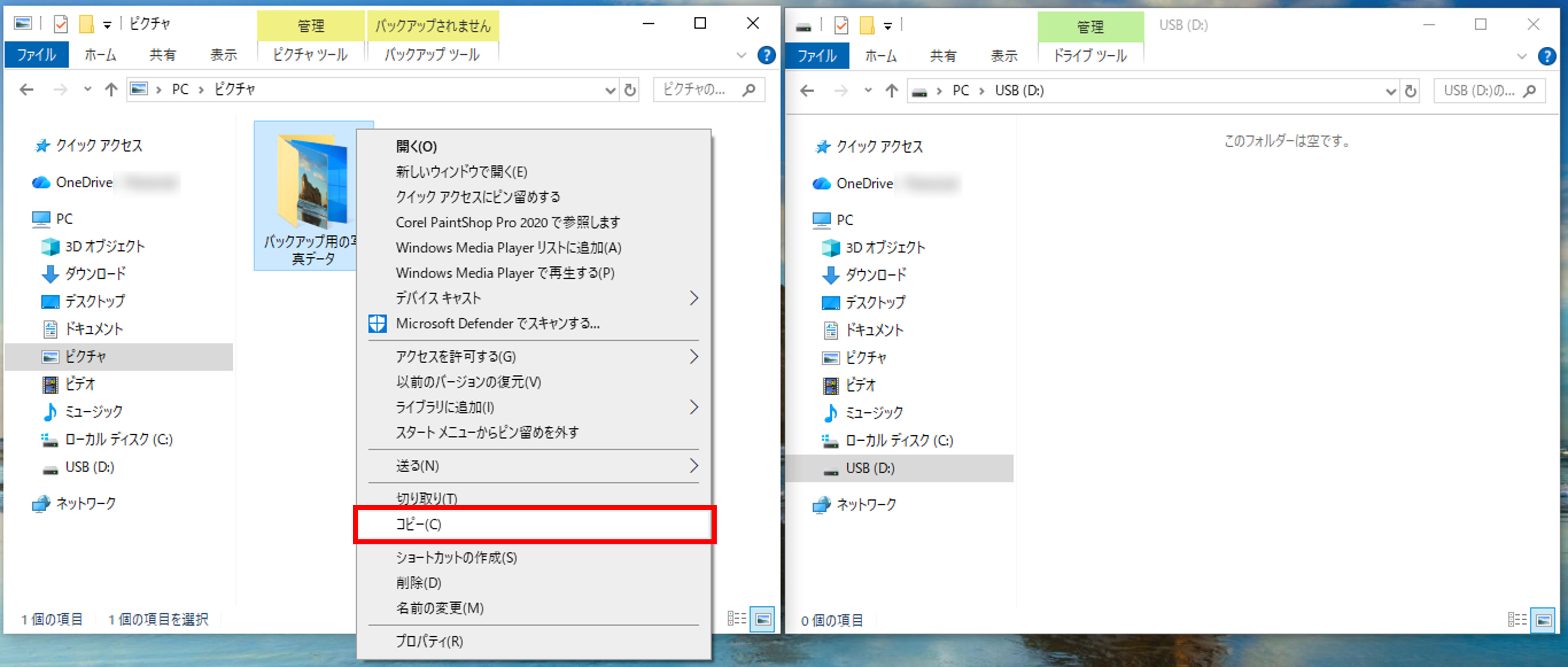
Task: Click Copy (コピー) in the context menu
Action: point(419,524)
